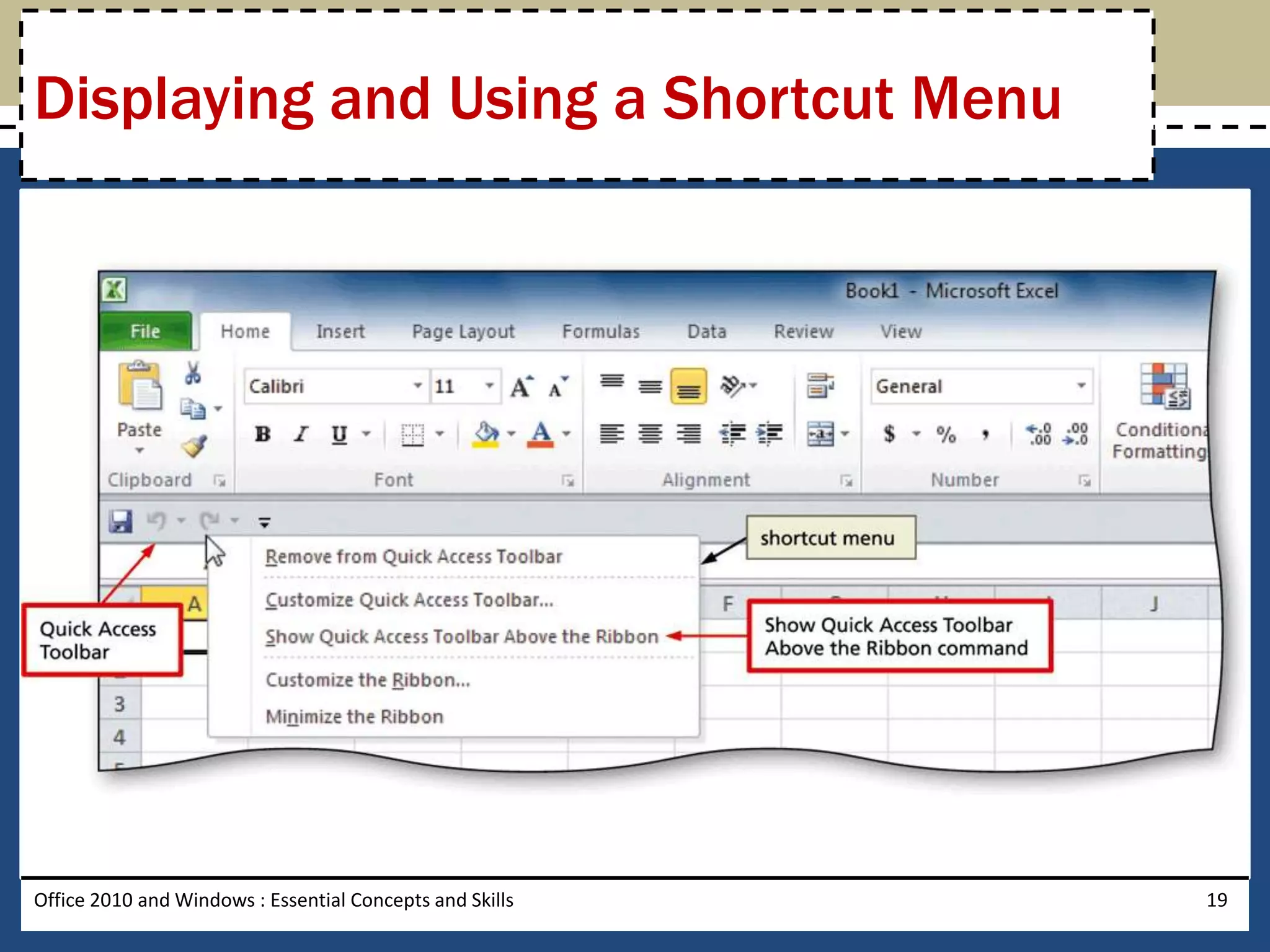Screen dimensions: 1270x952
Task: Switch to the Formulas tab
Action: tap(601, 332)
